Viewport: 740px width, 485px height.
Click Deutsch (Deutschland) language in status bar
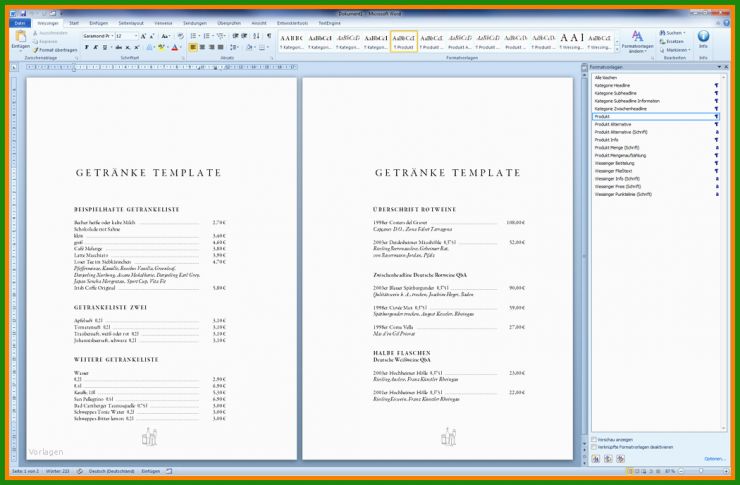click(x=111, y=471)
